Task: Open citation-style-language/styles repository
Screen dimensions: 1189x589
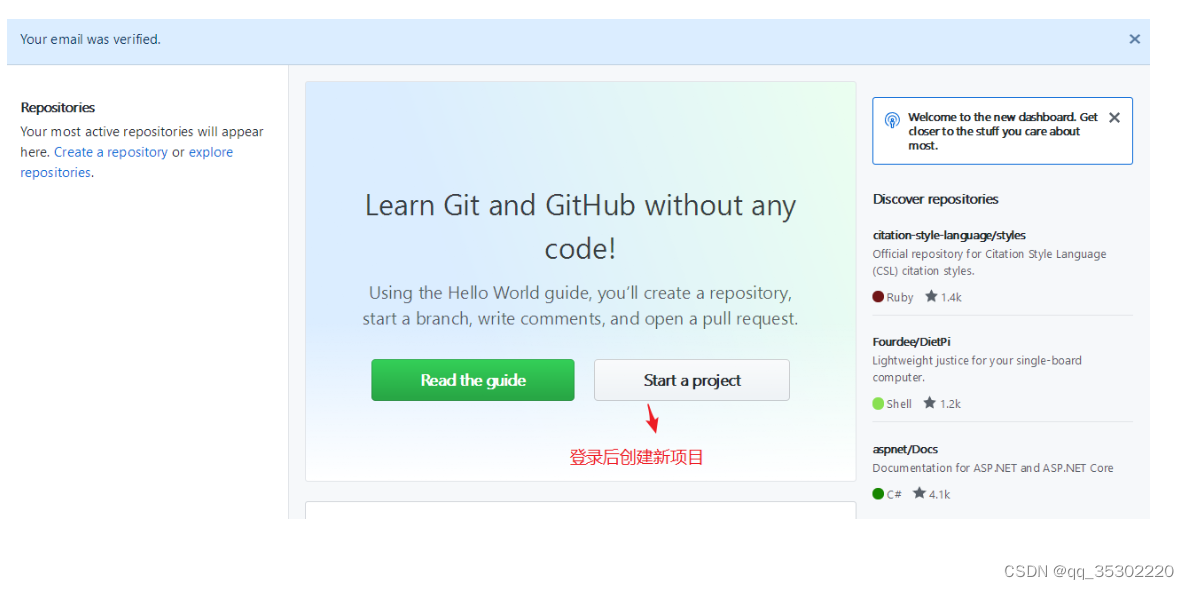Action: click(949, 235)
